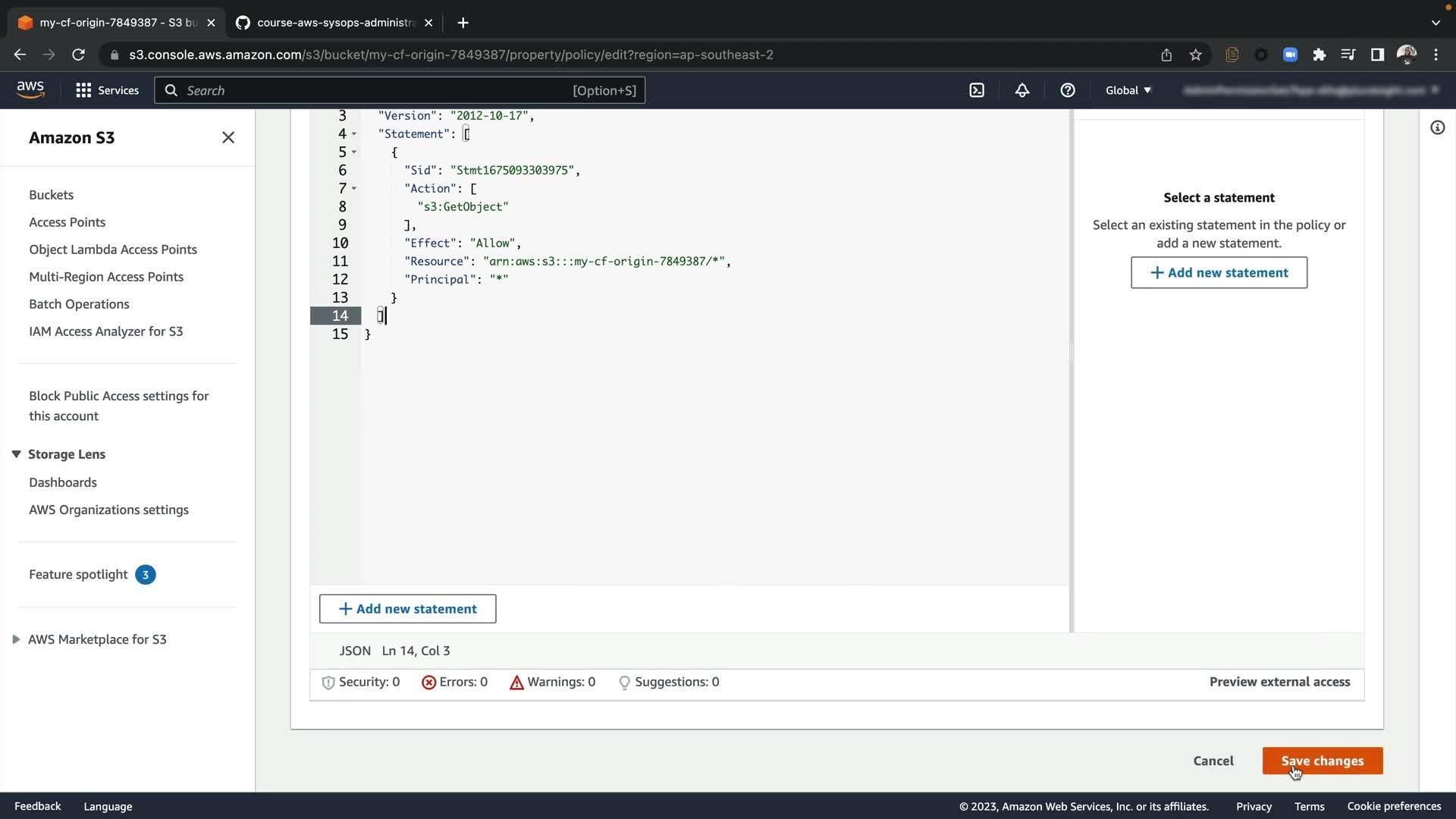Screen dimensions: 1456x819
Task: Switch to the course-aws-sysops GitHub tab
Action: coord(334,23)
